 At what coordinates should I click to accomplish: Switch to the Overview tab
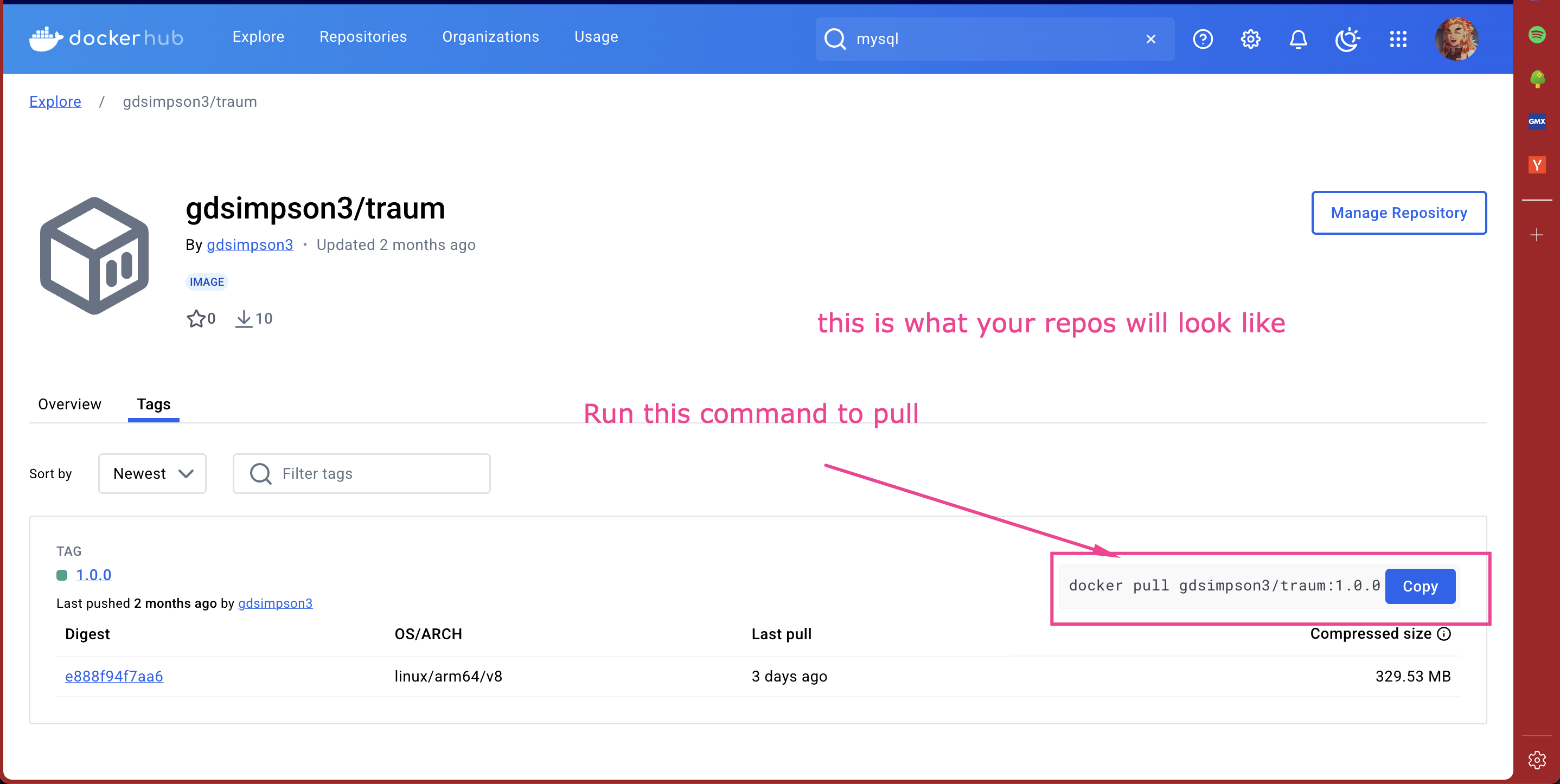point(69,404)
